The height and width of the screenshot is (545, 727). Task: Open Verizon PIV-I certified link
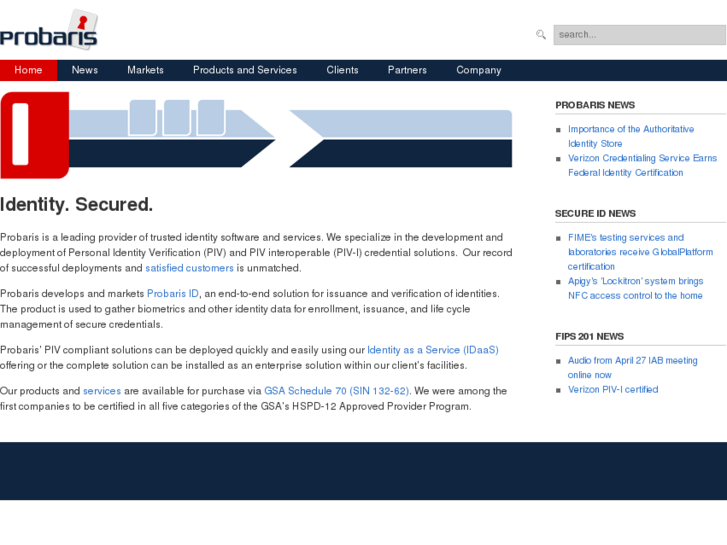point(613,390)
